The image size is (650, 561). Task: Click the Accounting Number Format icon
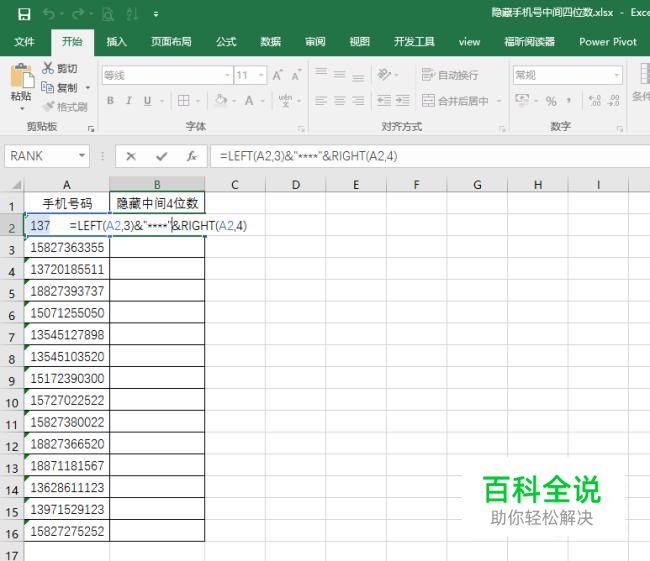(522, 101)
